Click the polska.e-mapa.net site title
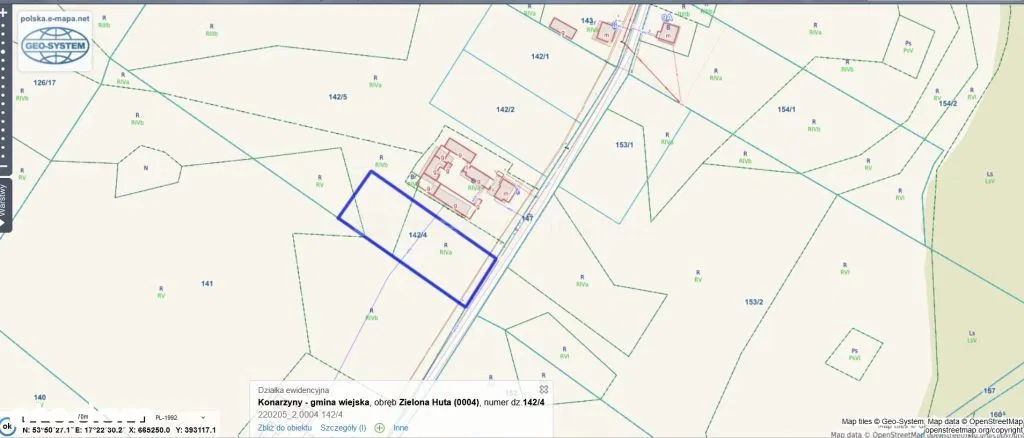The width and height of the screenshot is (1024, 438). click(x=55, y=18)
